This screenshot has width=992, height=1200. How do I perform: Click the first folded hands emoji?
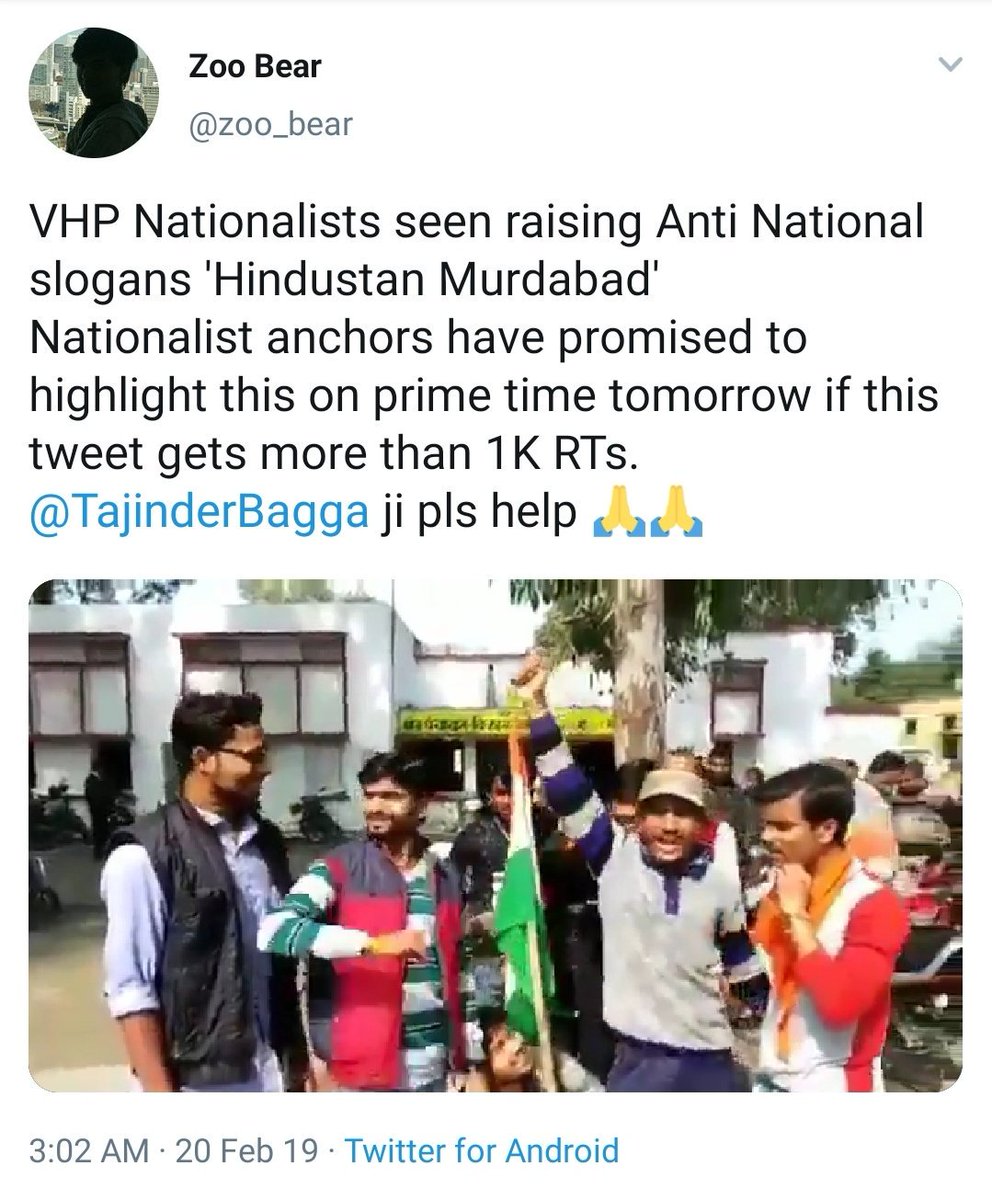tap(620, 518)
